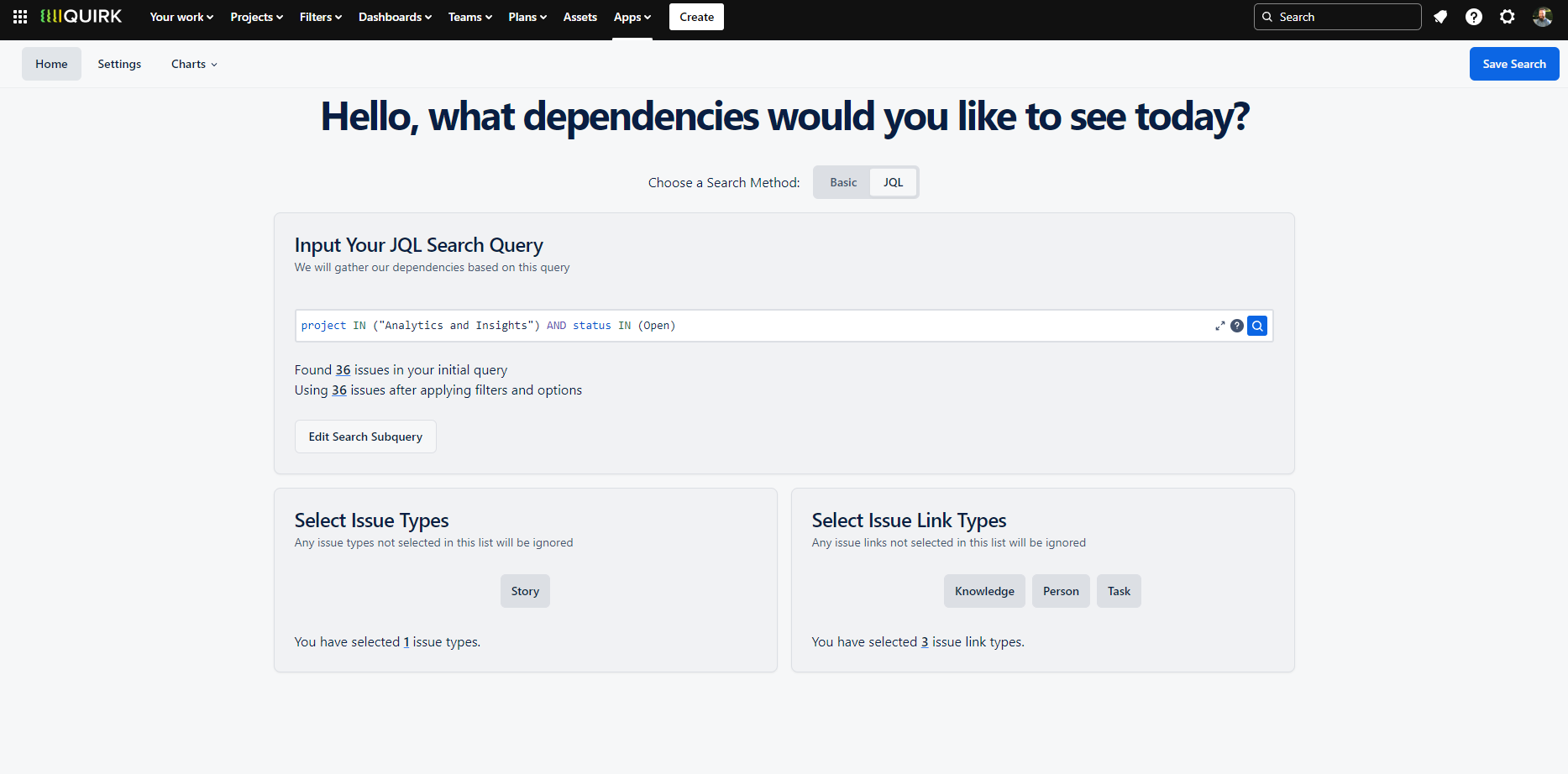Screen dimensions: 1568x774
Task: Click the Input Your JQL Search Query heading
Action: pyautogui.click(x=419, y=245)
